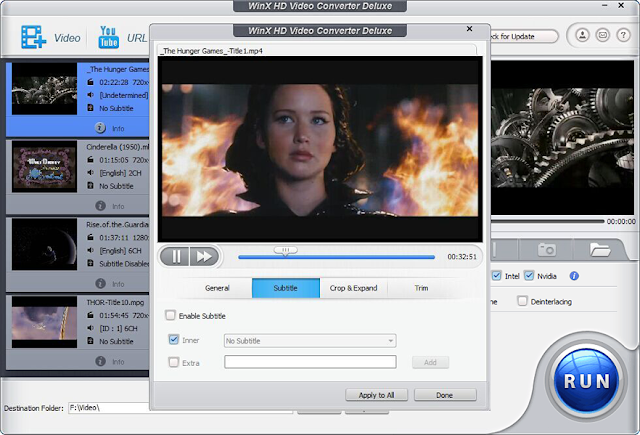The width and height of the screenshot is (640, 435).
Task: Check the Extra subtitle checkbox
Action: 173,362
